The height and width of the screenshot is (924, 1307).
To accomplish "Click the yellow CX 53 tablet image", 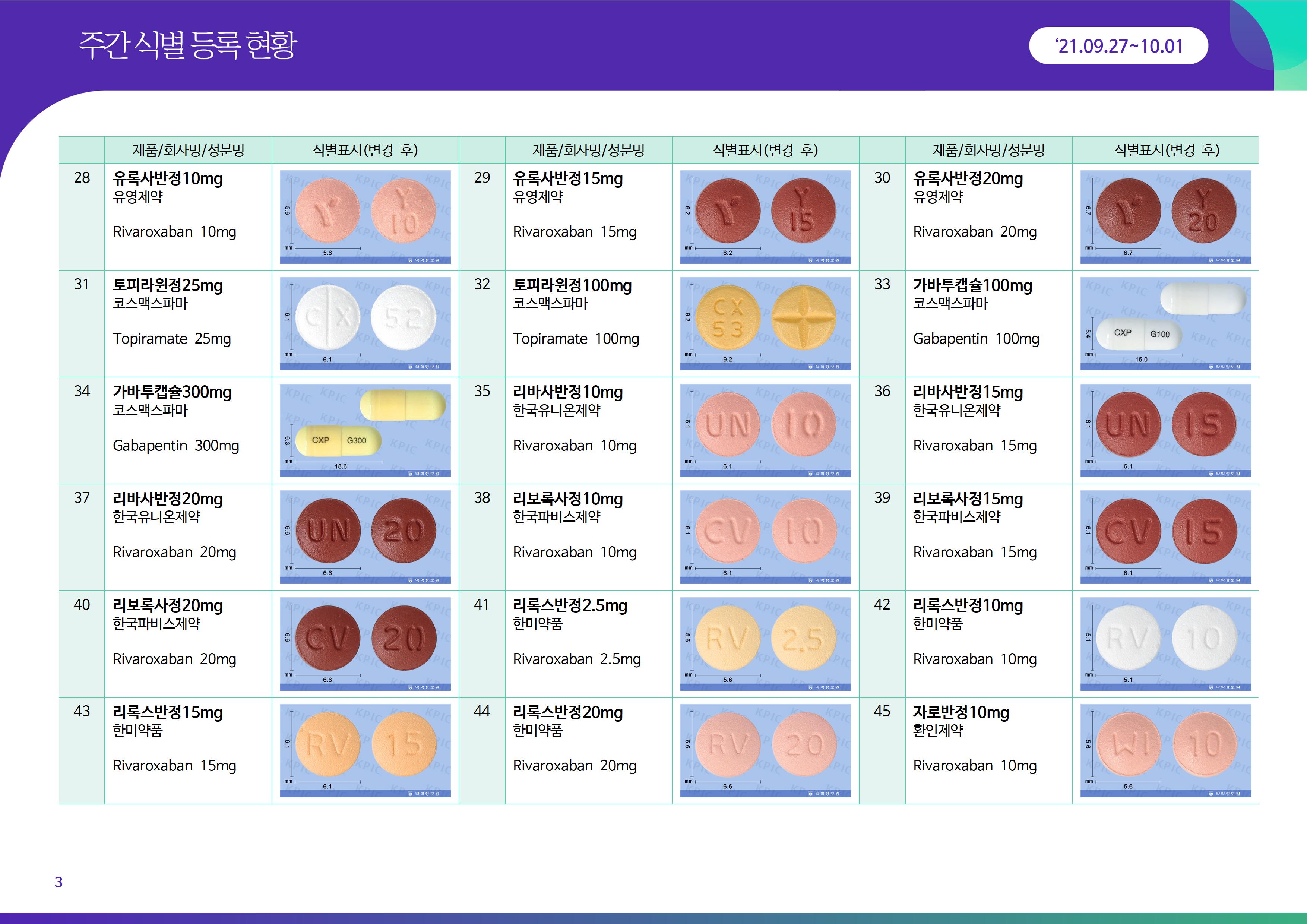I will pyautogui.click(x=765, y=323).
